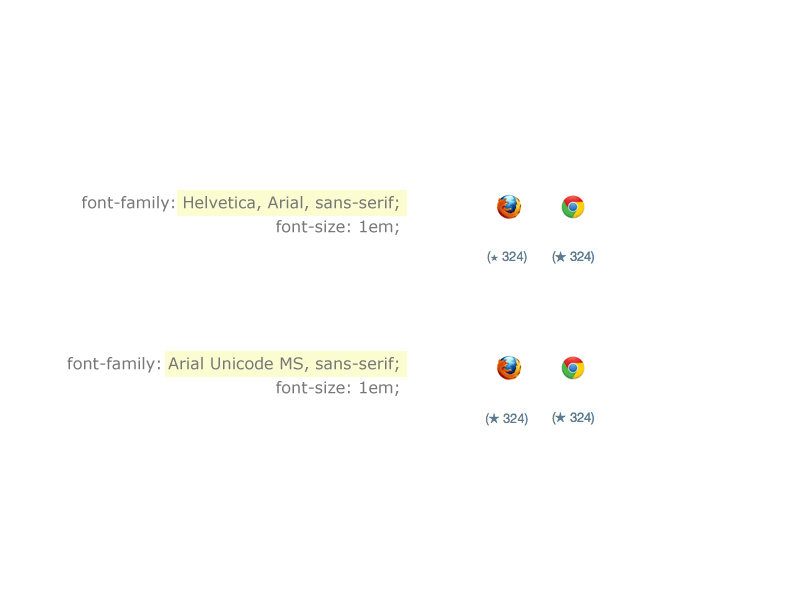
Task: Click the star glyph under the lower Firefox icon
Action: click(x=493, y=419)
